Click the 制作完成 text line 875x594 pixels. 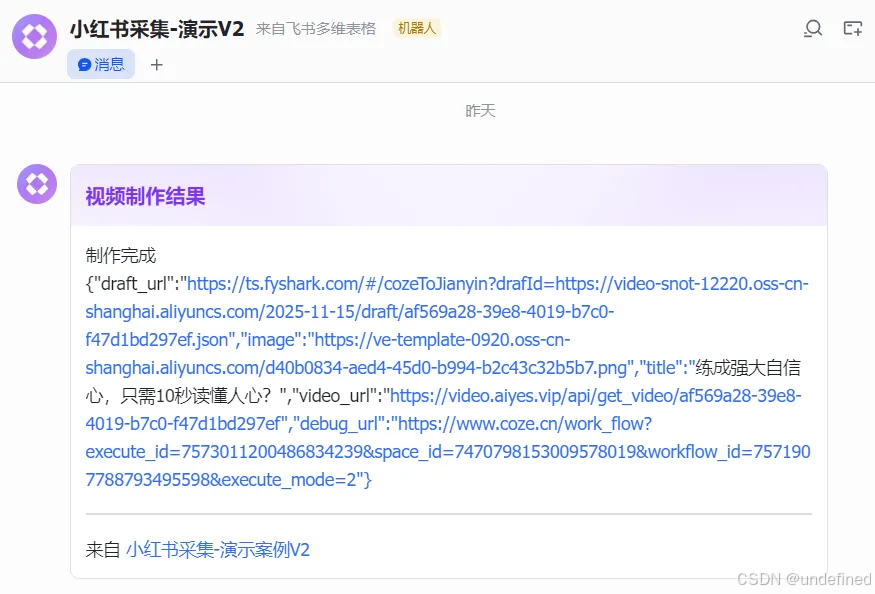(x=121, y=256)
